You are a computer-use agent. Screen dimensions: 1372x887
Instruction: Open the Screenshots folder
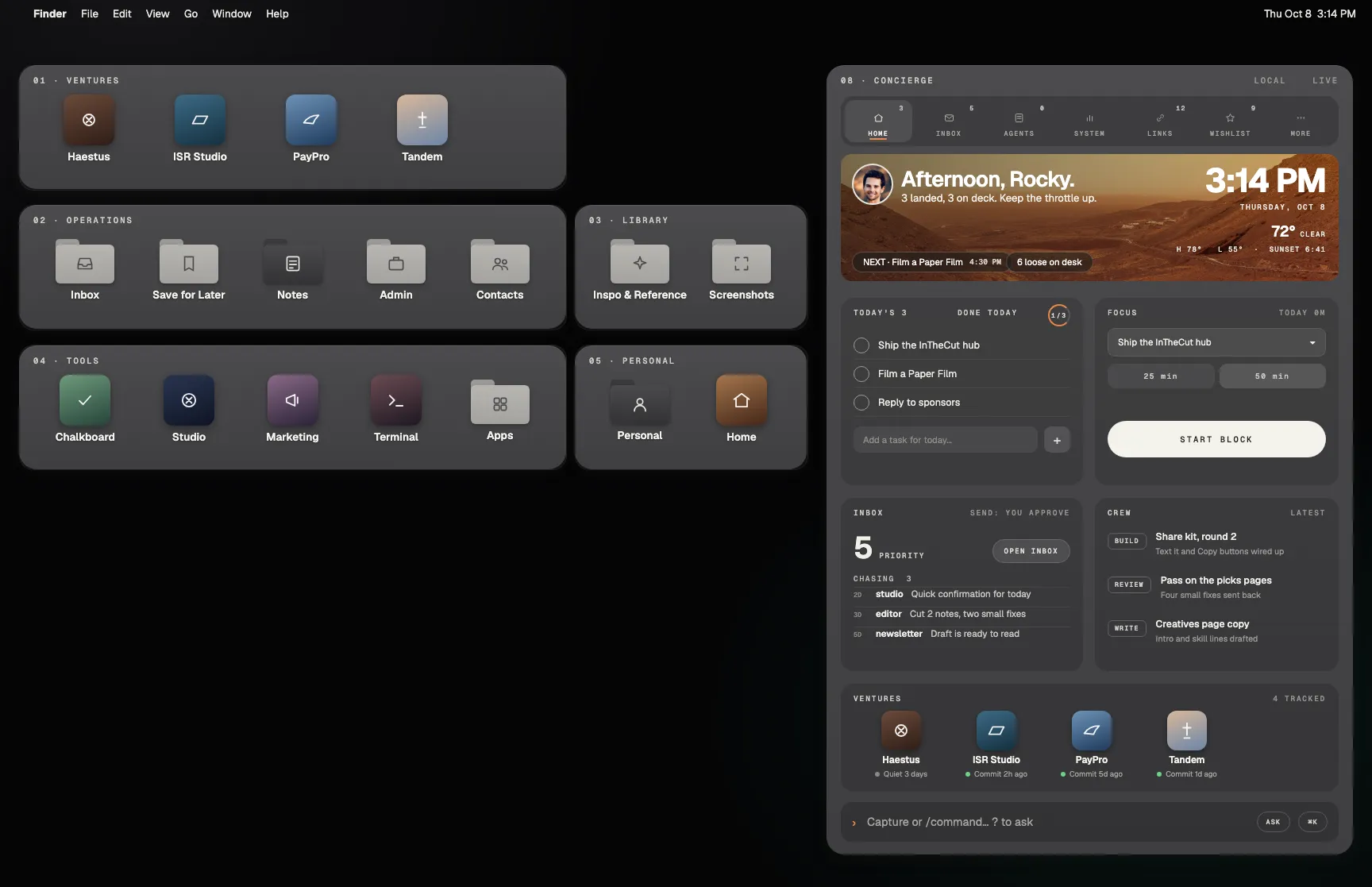click(742, 262)
